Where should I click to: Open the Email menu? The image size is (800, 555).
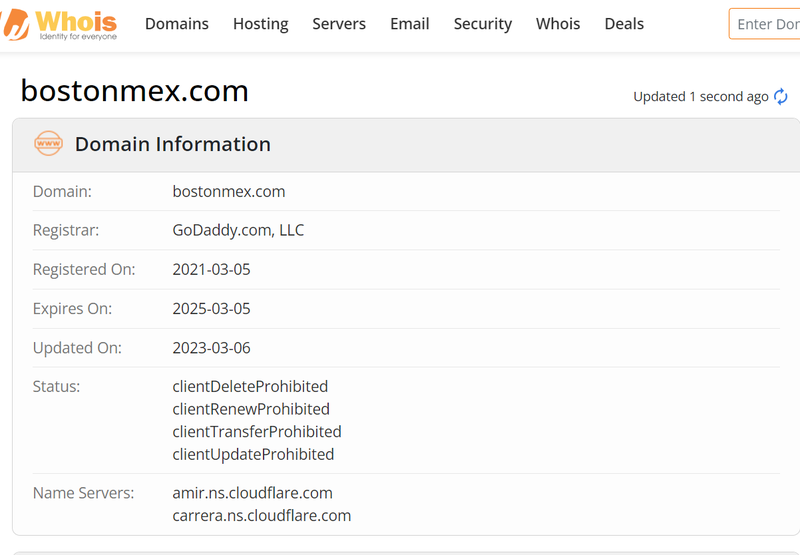(x=409, y=24)
